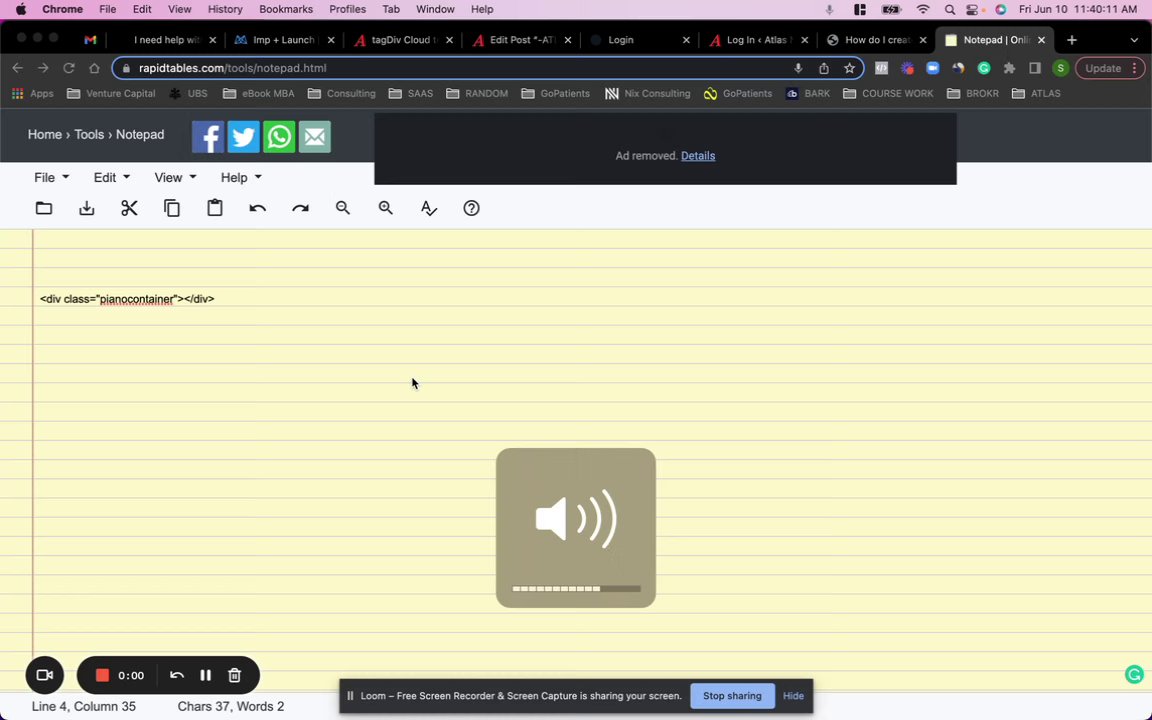Image resolution: width=1152 pixels, height=720 pixels.
Task: Click the Copy icon in notepad toolbar
Action: (172, 208)
